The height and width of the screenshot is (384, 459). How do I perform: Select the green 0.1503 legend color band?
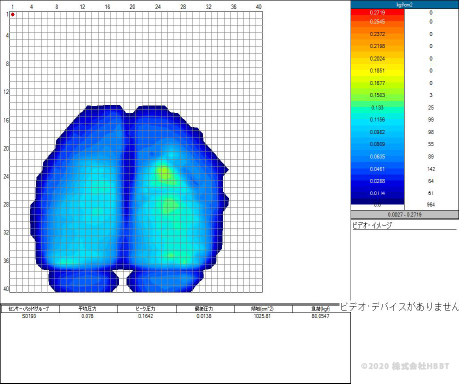pyautogui.click(x=377, y=95)
